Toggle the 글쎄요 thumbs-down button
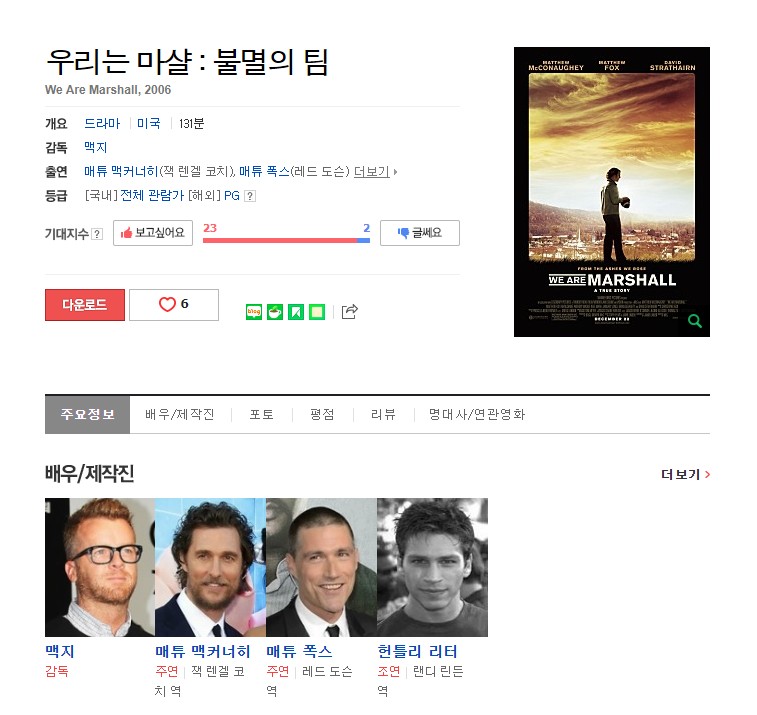The image size is (757, 715). pos(420,233)
